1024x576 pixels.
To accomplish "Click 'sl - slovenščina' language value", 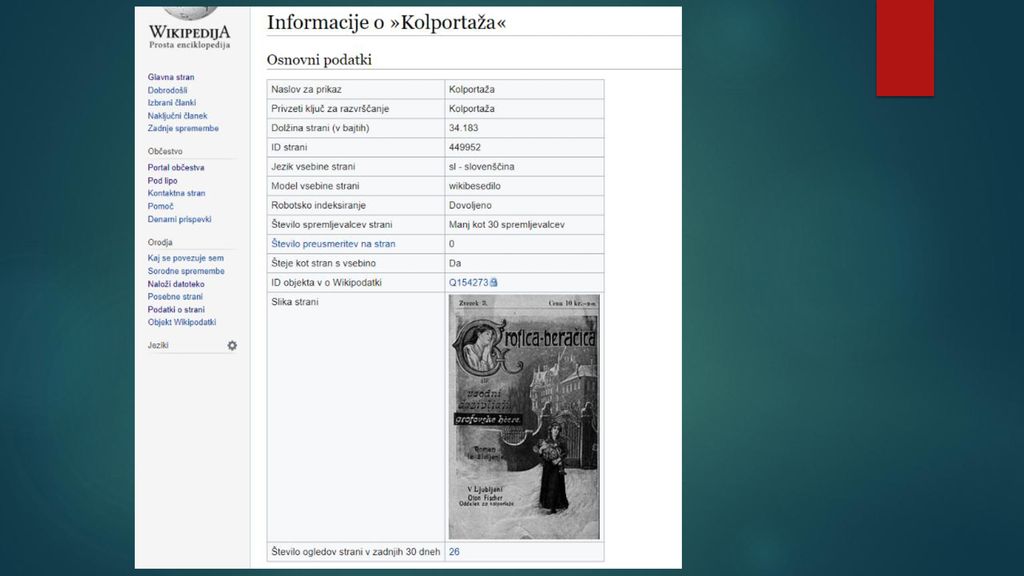I will coord(481,167).
